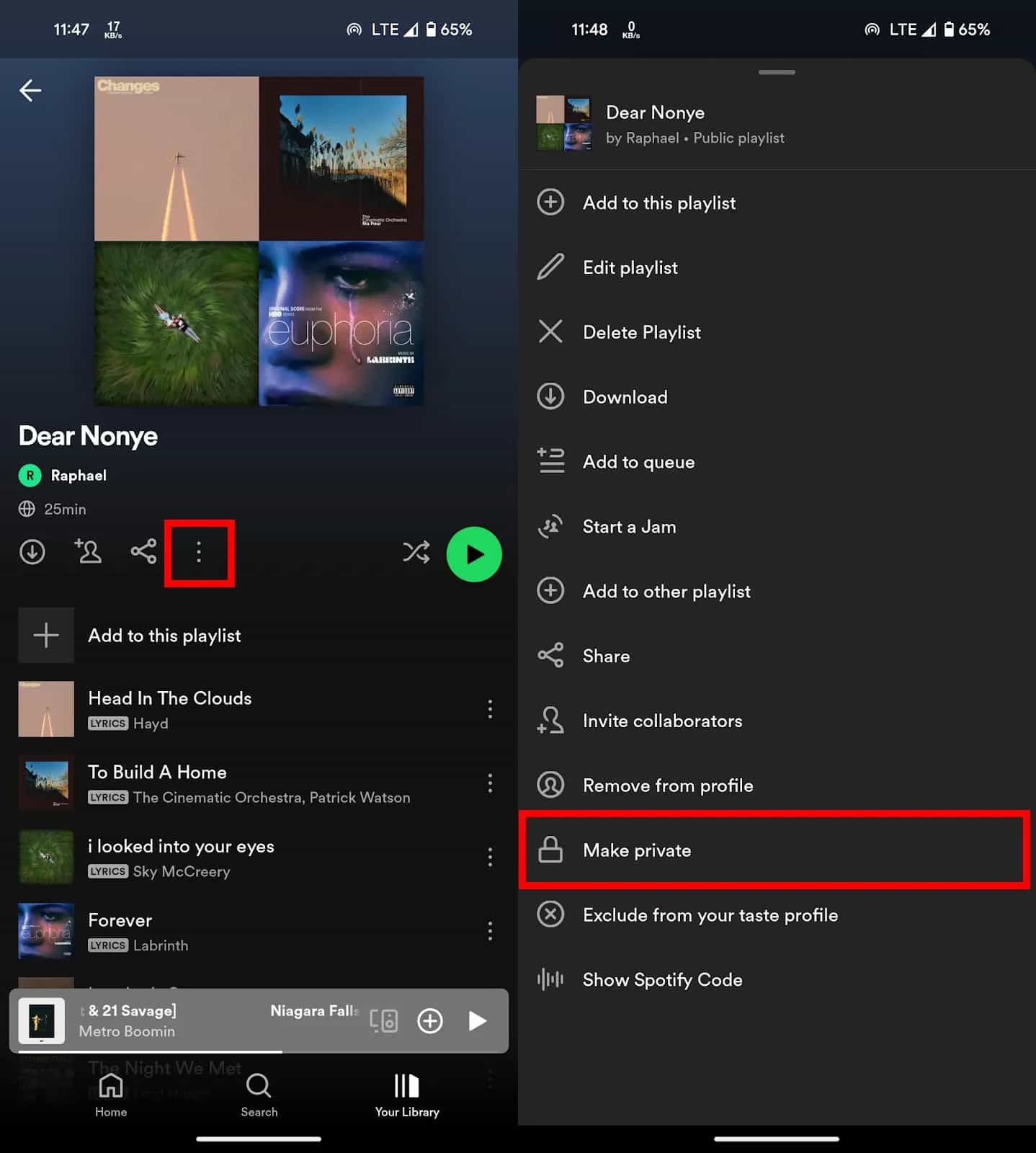The height and width of the screenshot is (1153, 1036).
Task: Select Add to this playlist in menu
Action: pos(777,202)
